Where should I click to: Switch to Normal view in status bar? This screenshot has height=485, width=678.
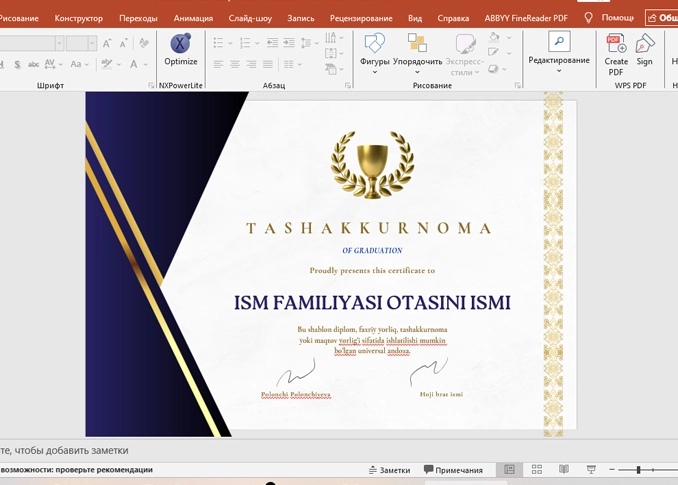[x=509, y=469]
